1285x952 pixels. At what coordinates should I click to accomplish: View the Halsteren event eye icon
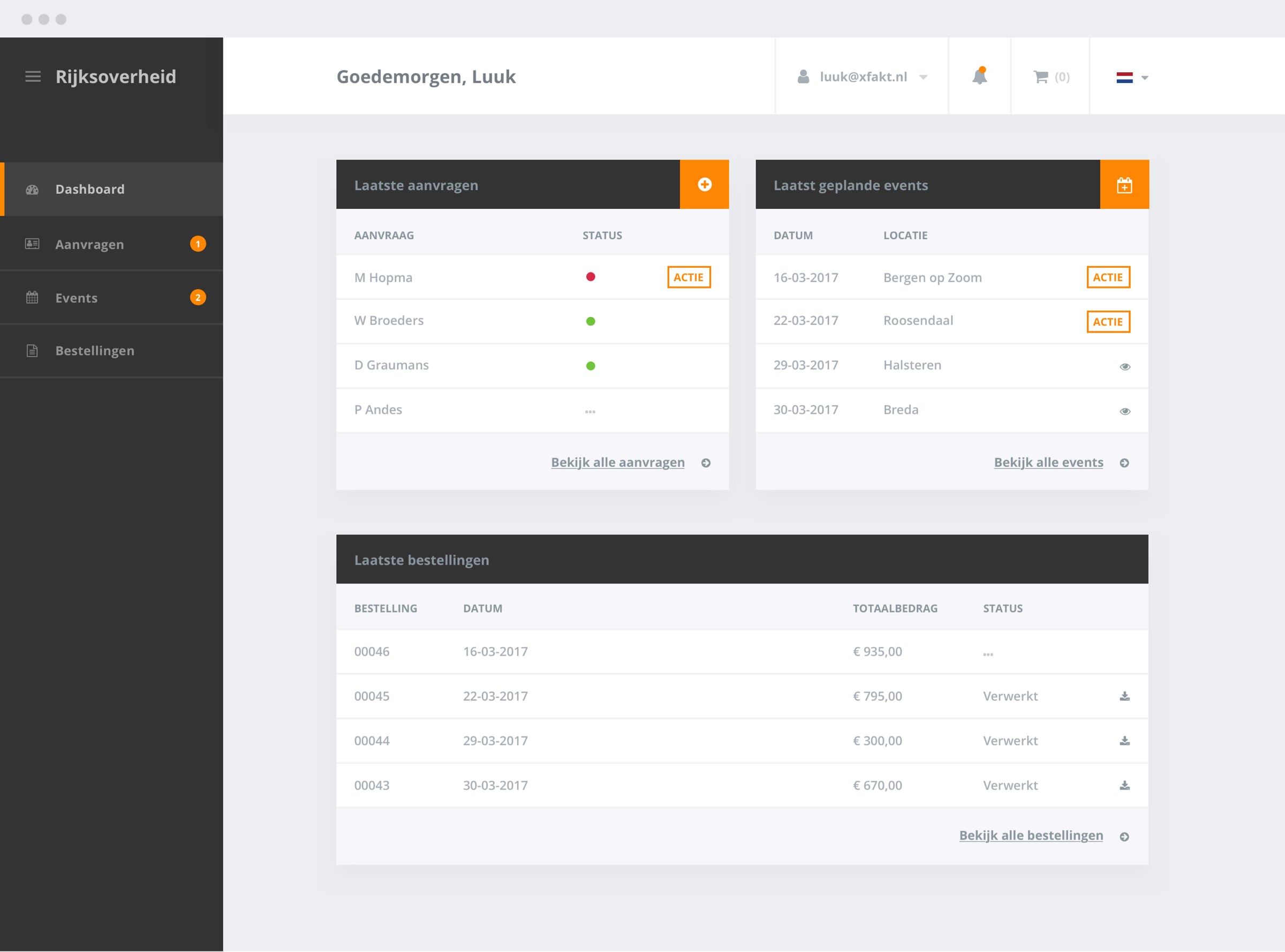[1124, 367]
